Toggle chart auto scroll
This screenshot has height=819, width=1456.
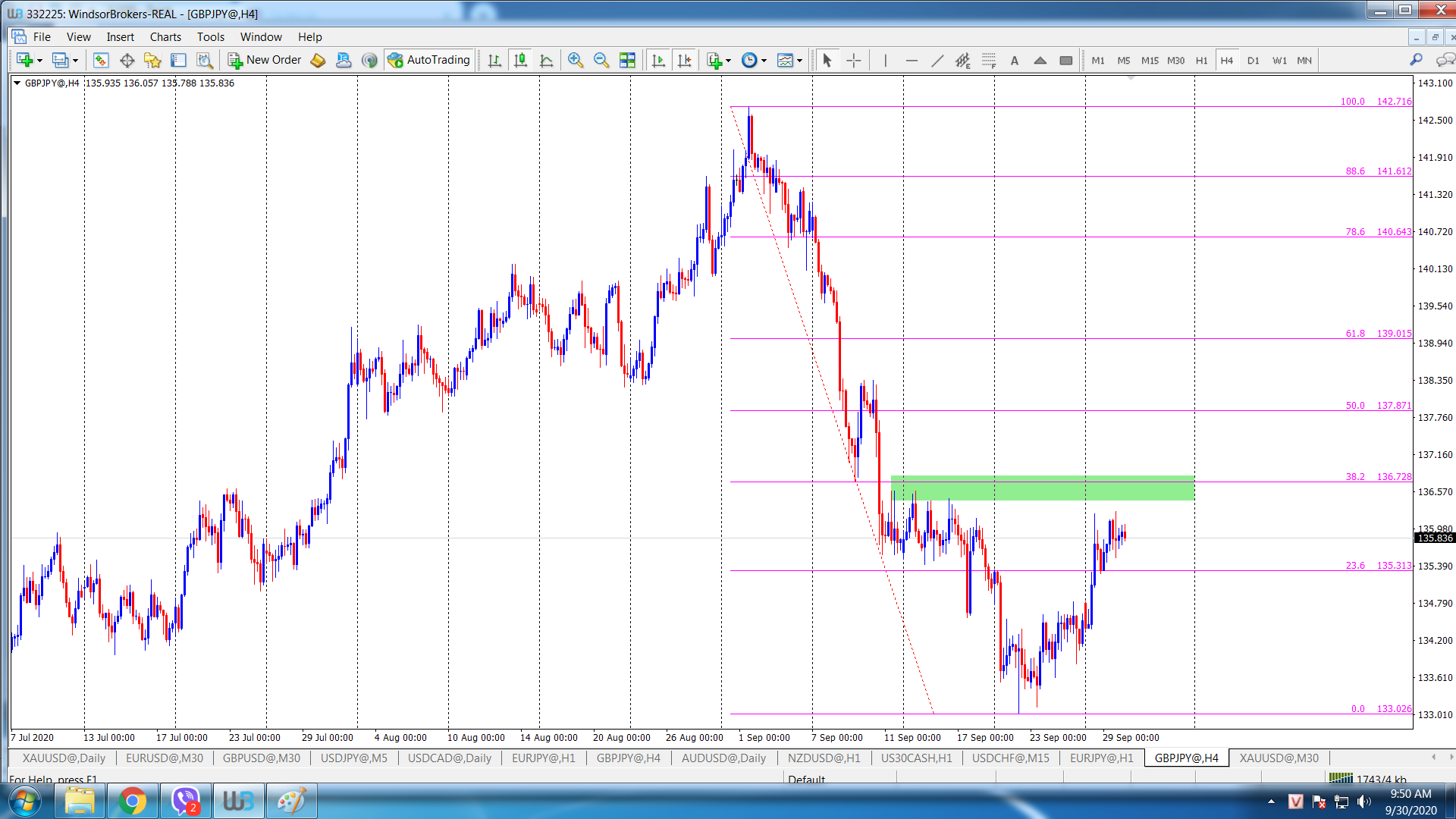click(658, 60)
